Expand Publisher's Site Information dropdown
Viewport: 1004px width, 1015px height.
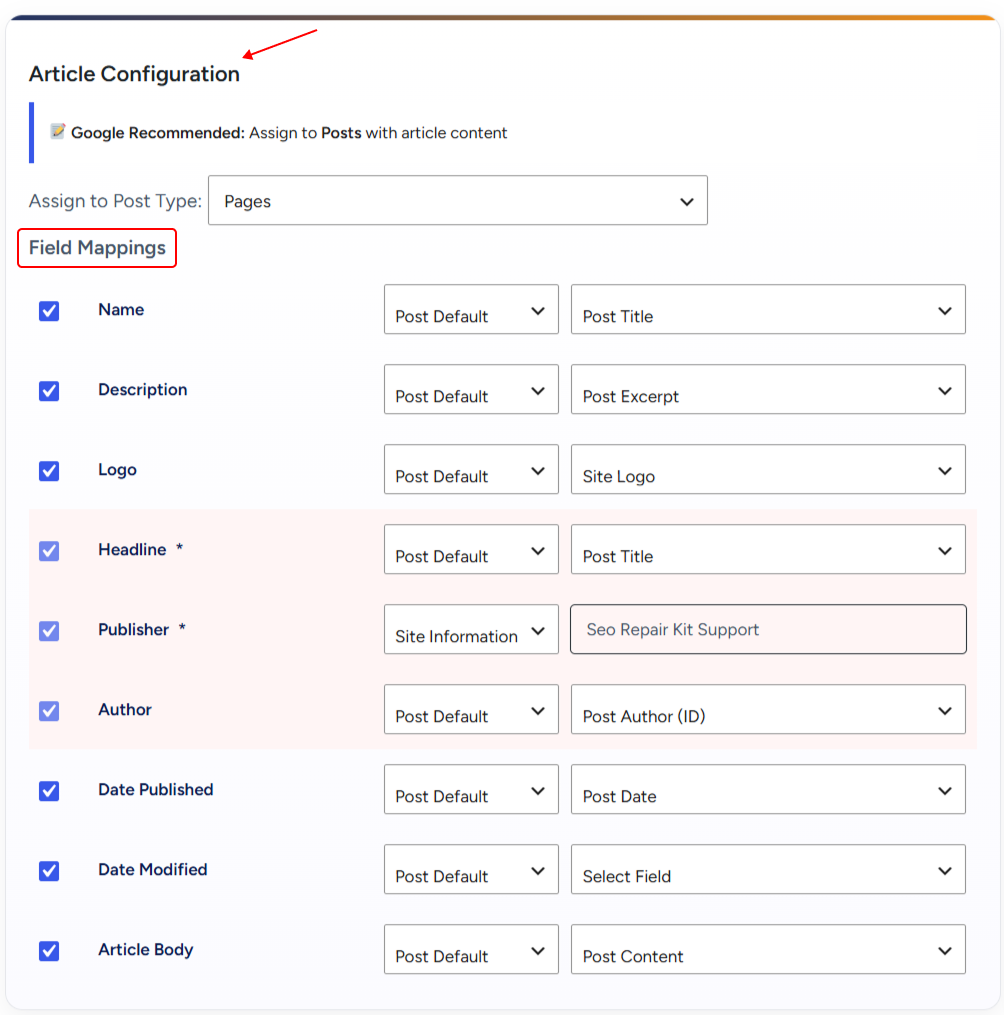471,629
